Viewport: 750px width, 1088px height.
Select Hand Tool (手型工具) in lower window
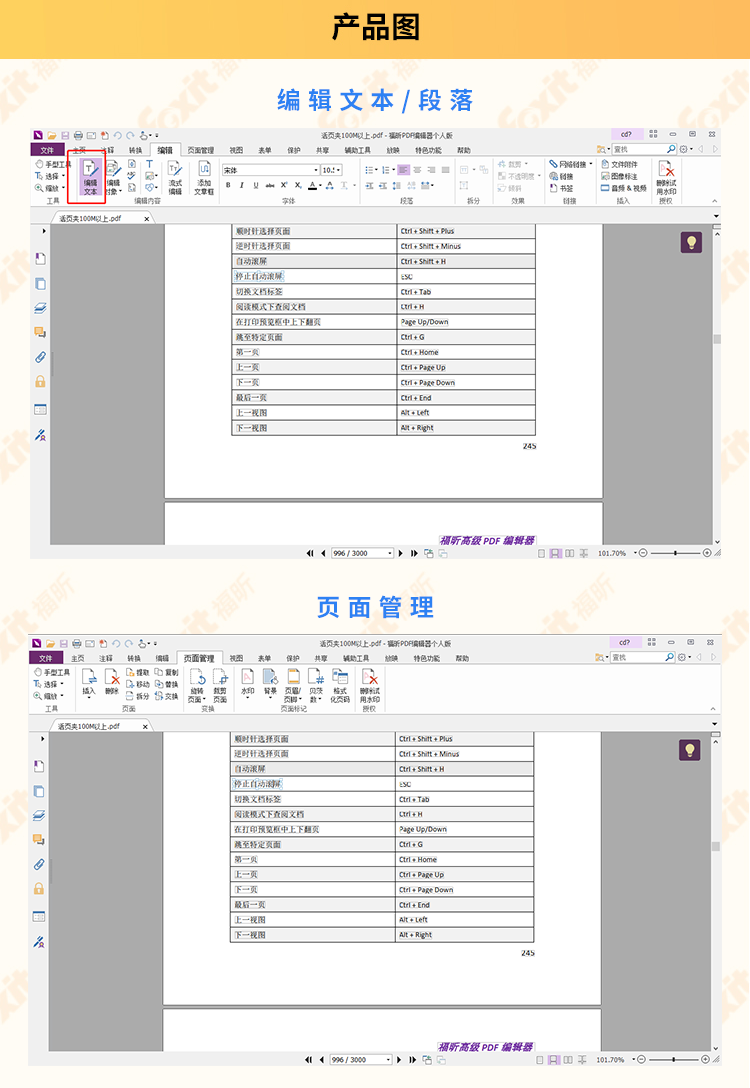pyautogui.click(x=51, y=672)
